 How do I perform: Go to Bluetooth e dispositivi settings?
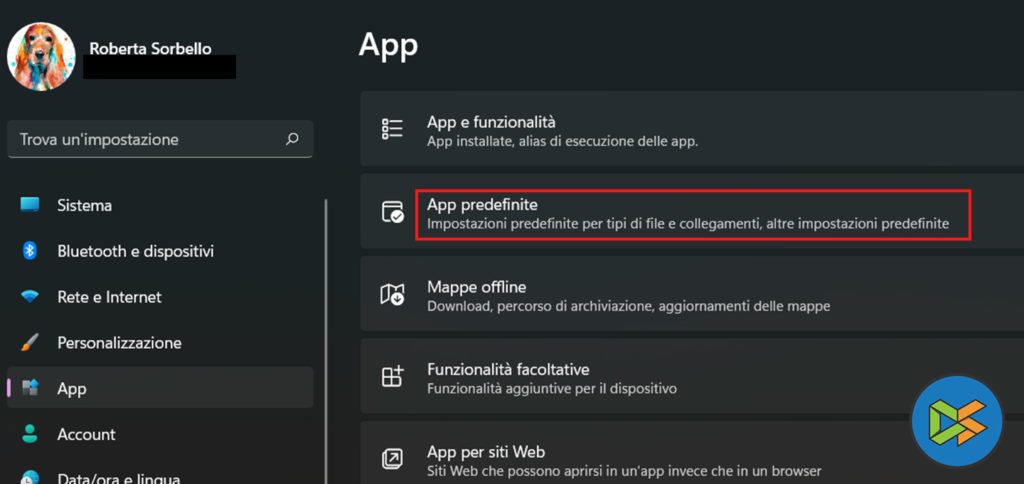[135, 251]
